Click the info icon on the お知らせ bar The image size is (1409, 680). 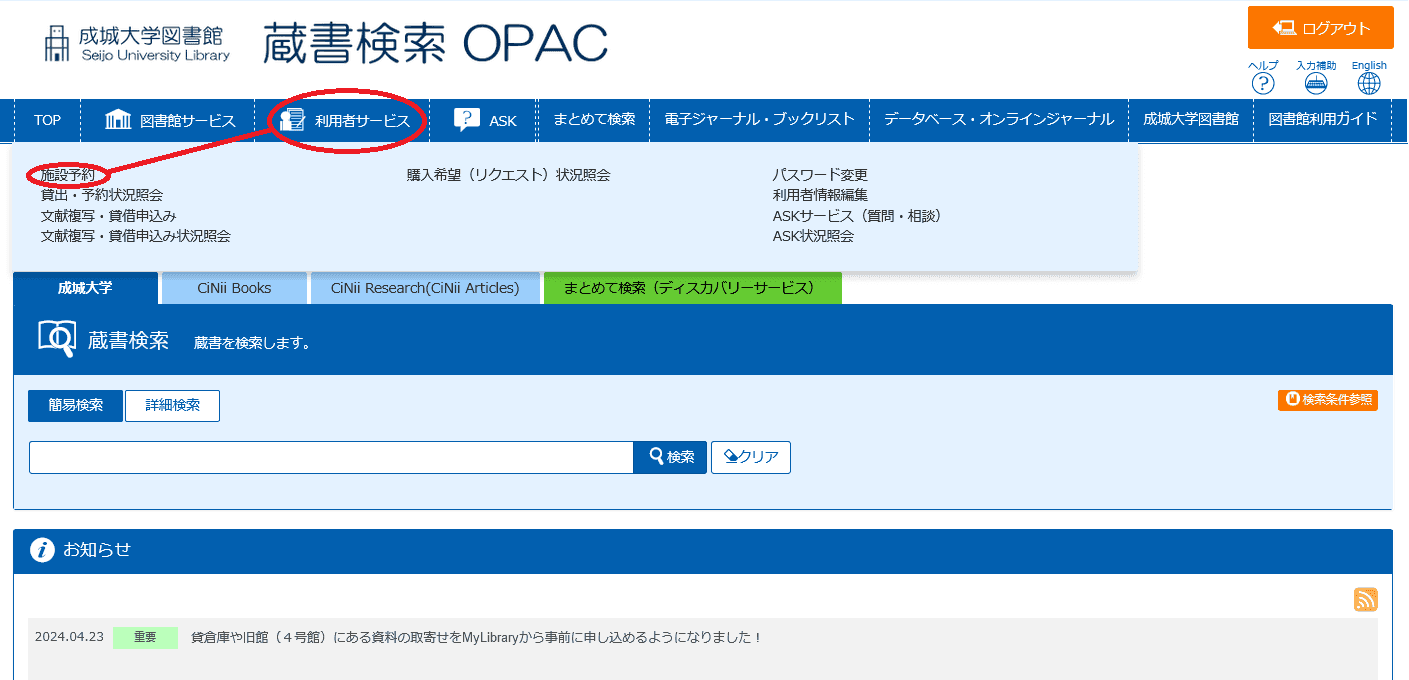tap(41, 550)
